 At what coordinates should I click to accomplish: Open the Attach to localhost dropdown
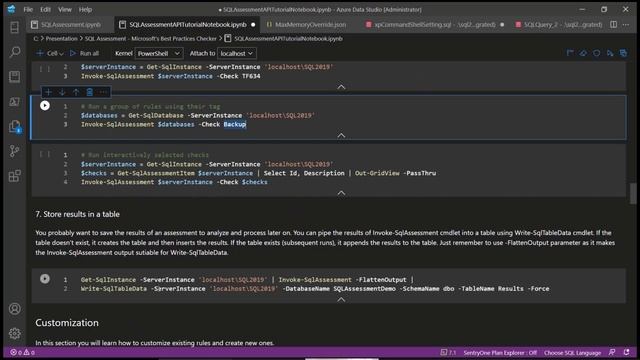tap(237, 53)
